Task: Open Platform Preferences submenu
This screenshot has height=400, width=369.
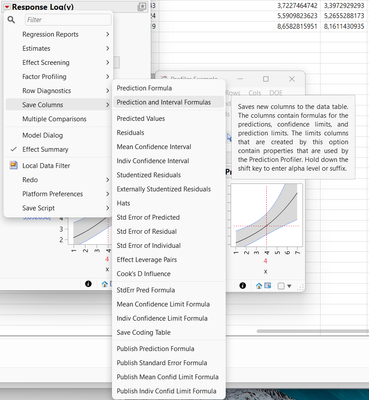Action: pyautogui.click(x=58, y=194)
